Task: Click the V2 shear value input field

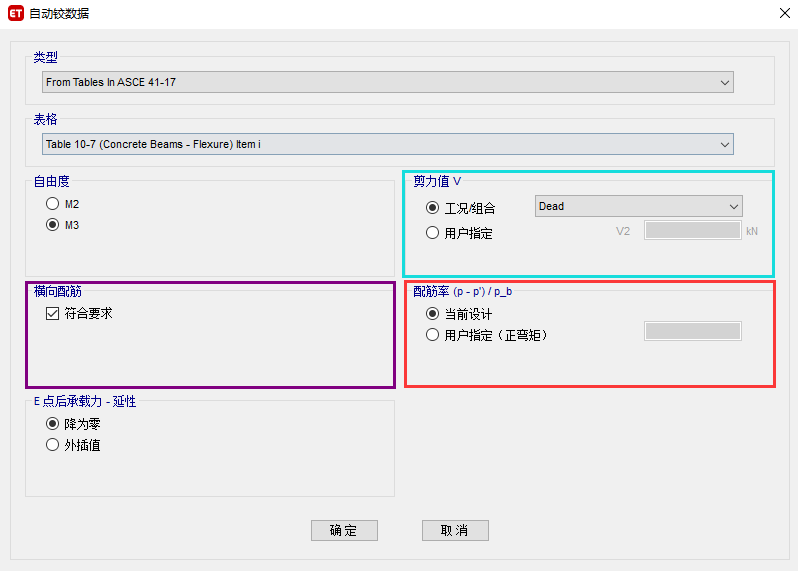Action: pyautogui.click(x=693, y=231)
